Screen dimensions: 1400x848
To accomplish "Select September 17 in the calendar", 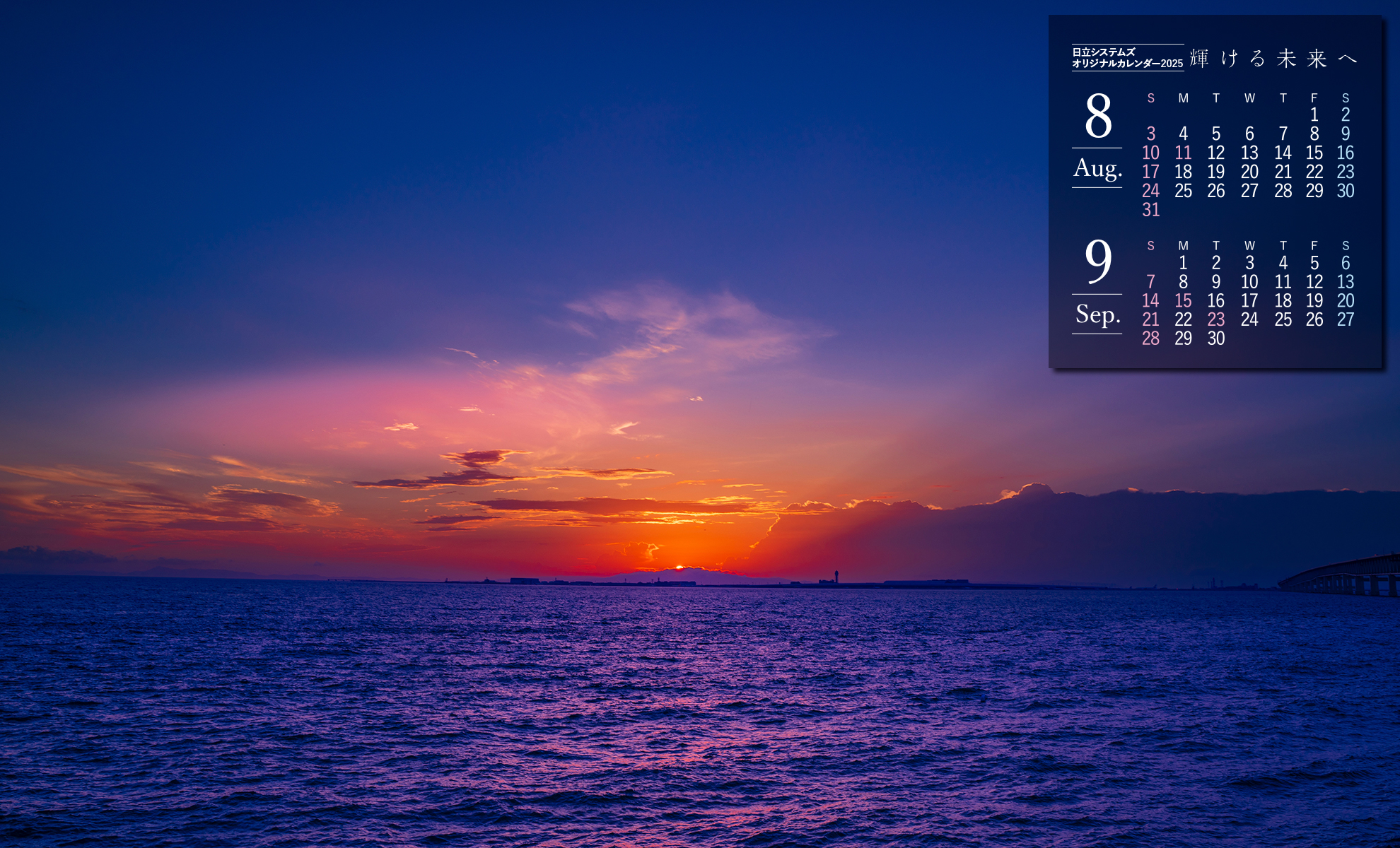I will click(x=1249, y=301).
